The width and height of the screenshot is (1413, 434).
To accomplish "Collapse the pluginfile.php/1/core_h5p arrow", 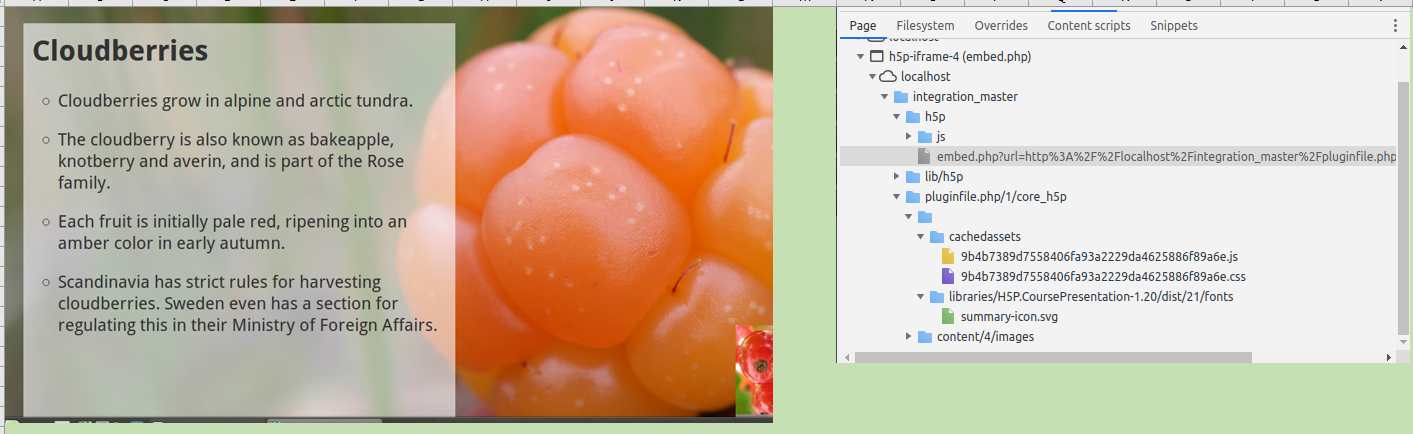I will 897,197.
